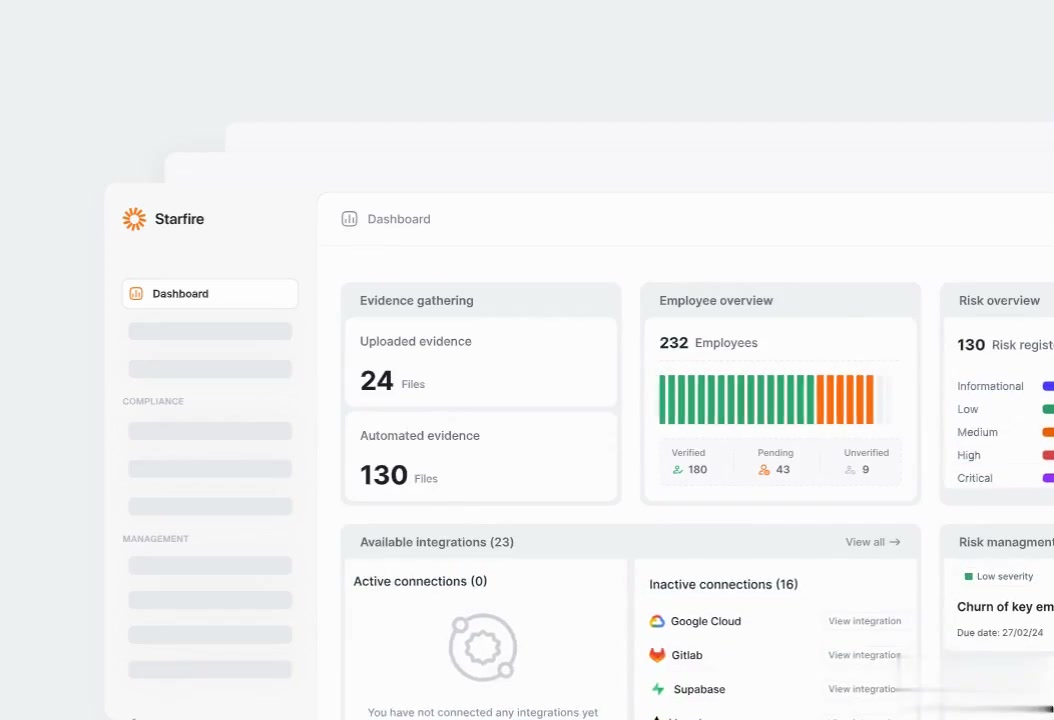Click the MANAGEMENT section label
Image resolution: width=1054 pixels, height=720 pixels.
click(x=155, y=539)
